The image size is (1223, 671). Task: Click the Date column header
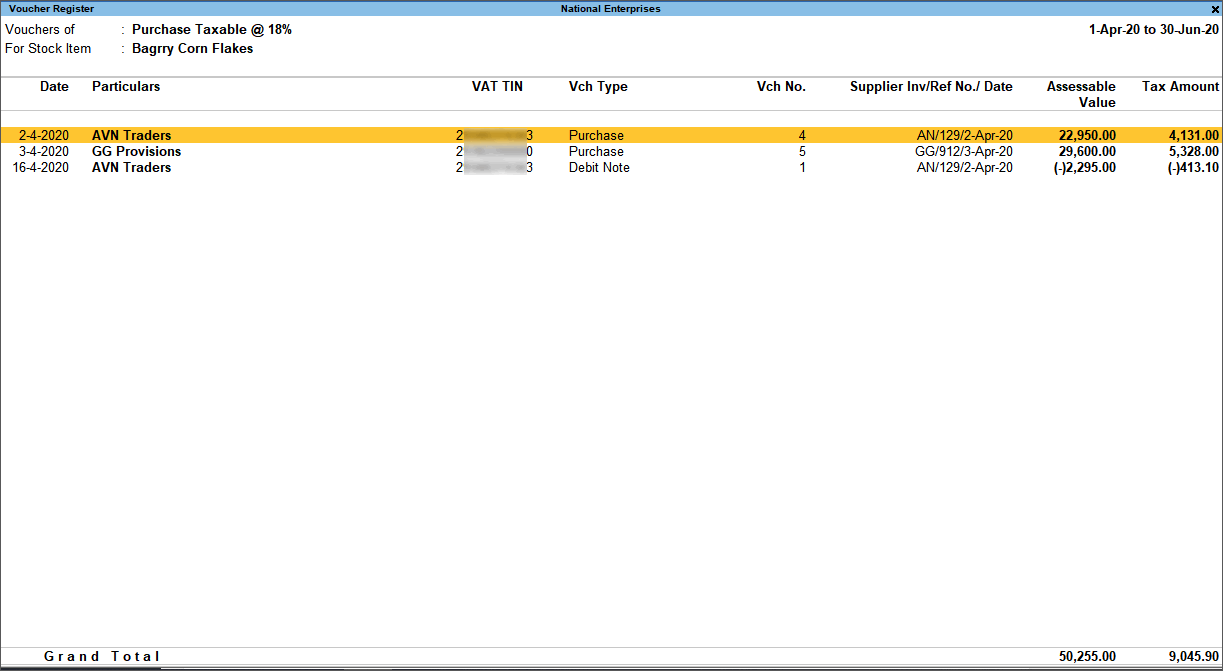(54, 87)
